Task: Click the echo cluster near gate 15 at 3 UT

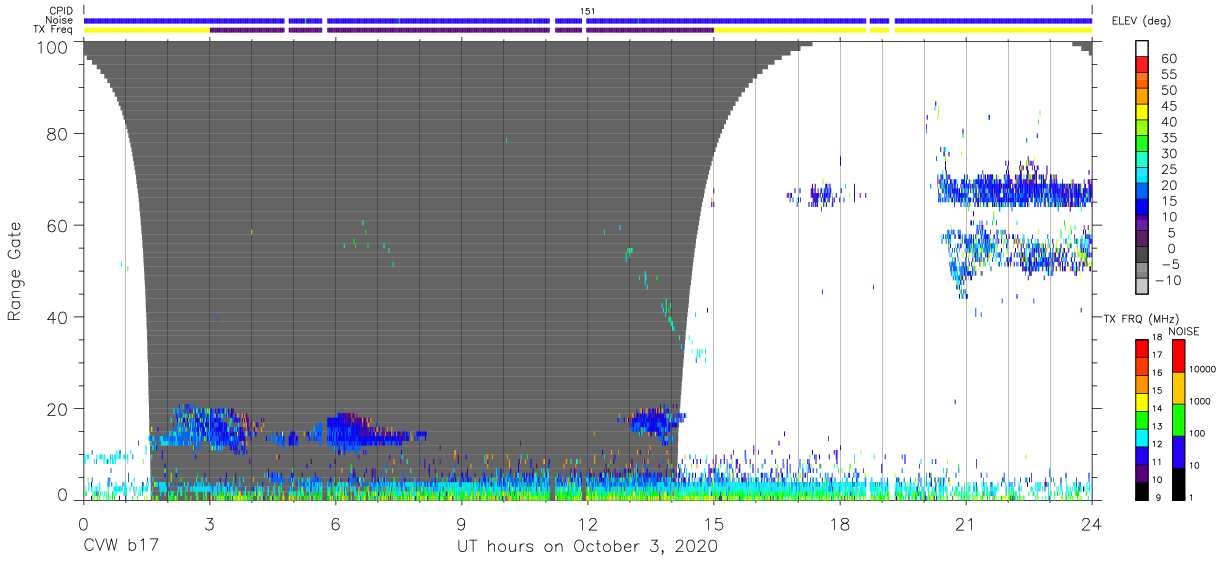Action: click(207, 428)
